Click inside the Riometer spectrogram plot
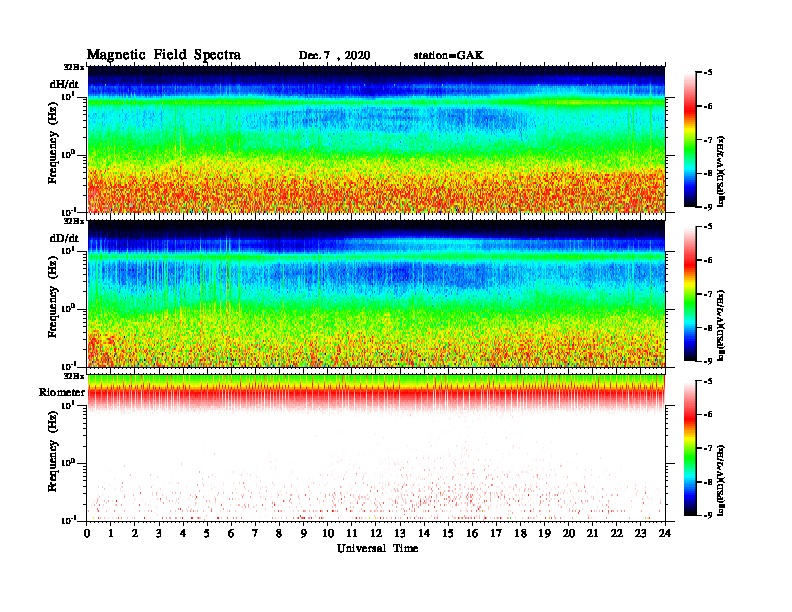Viewport: 792px width, 612px height. (x=376, y=448)
